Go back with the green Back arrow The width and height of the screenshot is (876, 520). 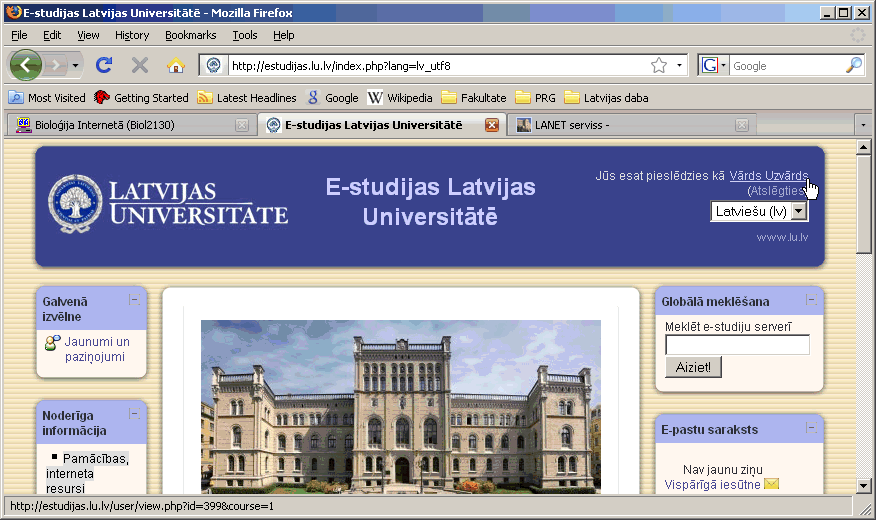pos(26,65)
